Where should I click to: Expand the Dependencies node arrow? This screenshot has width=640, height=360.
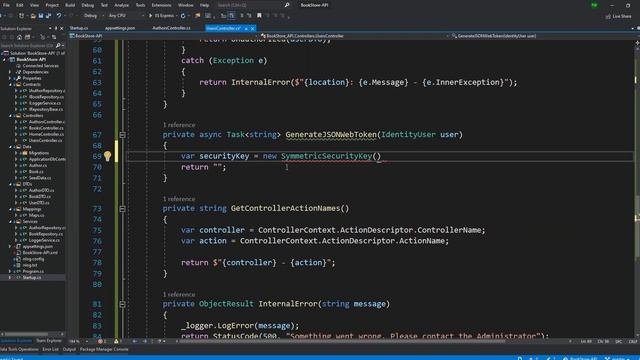pos(11,72)
